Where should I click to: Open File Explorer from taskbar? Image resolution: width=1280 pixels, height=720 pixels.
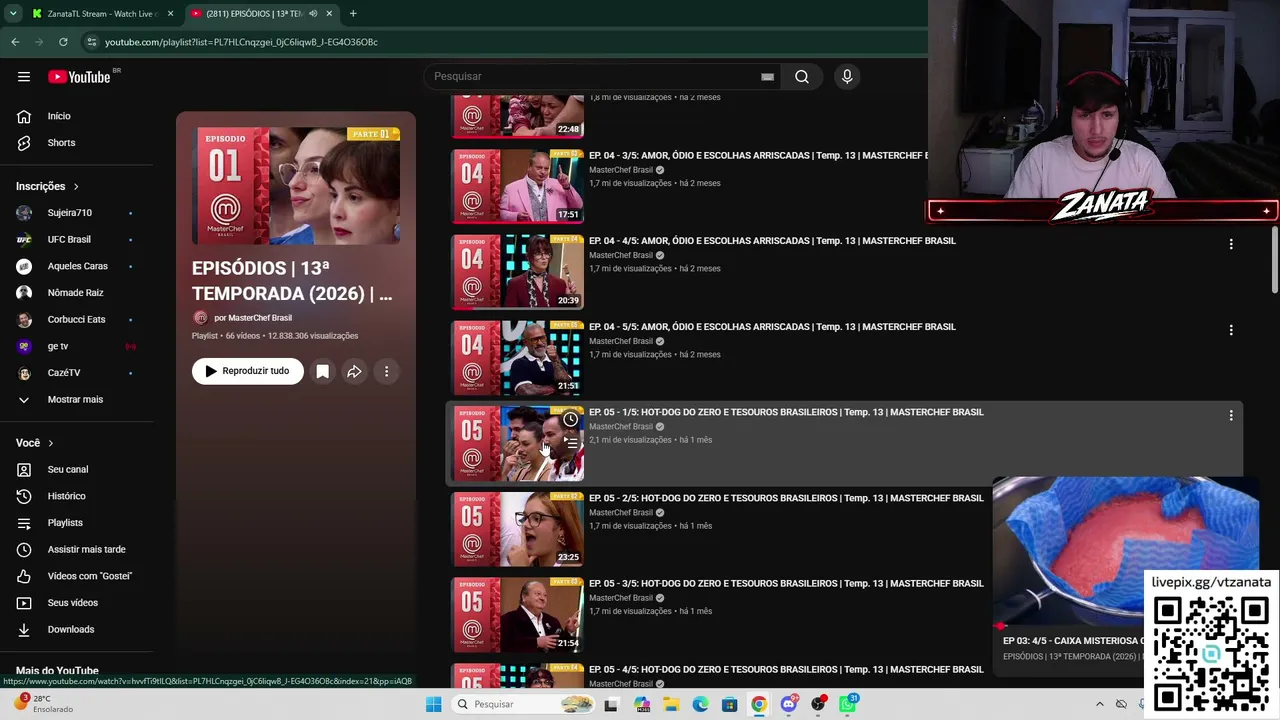click(x=671, y=704)
